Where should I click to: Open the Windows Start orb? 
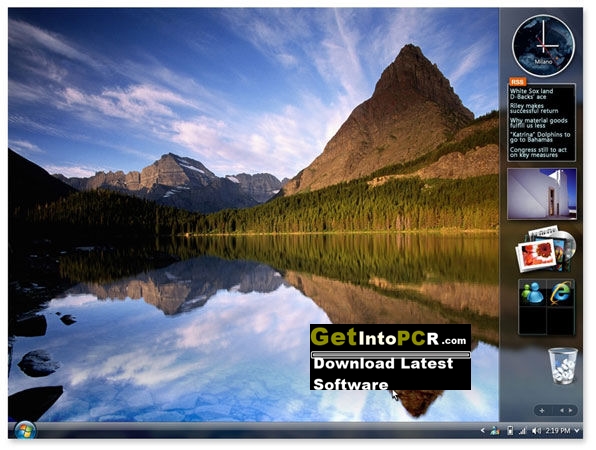tap(25, 430)
